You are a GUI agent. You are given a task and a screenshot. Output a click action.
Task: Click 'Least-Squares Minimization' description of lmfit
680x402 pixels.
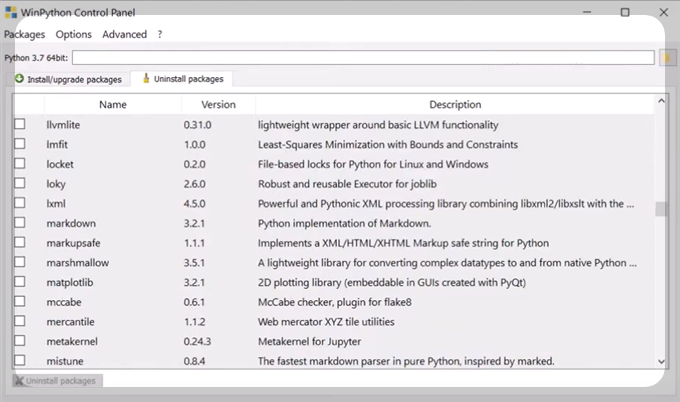coord(388,144)
